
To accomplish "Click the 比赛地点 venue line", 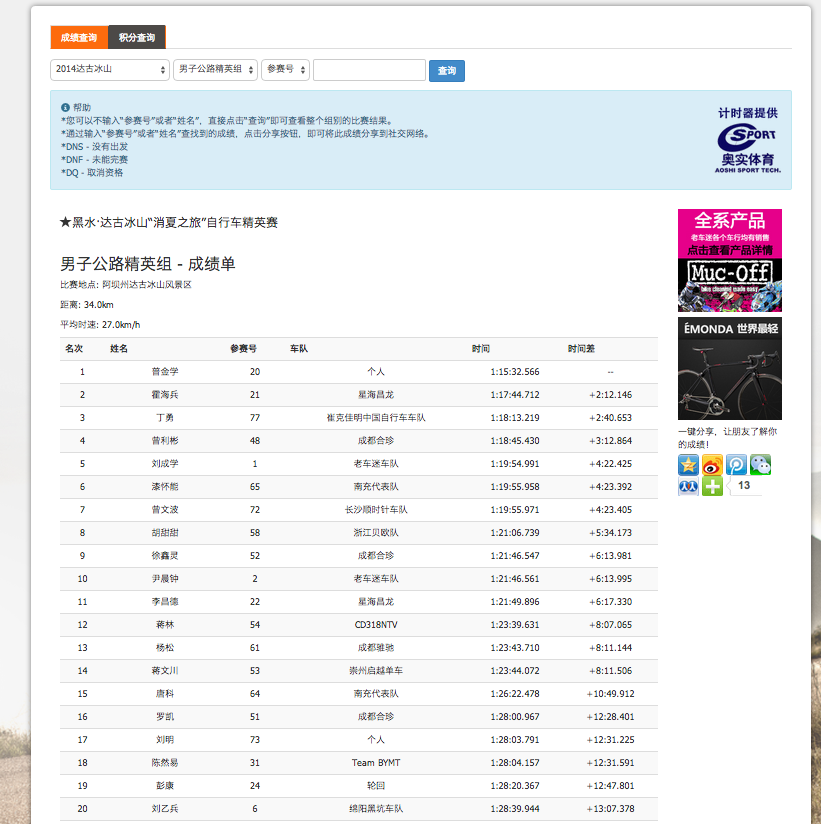I will pos(126,285).
